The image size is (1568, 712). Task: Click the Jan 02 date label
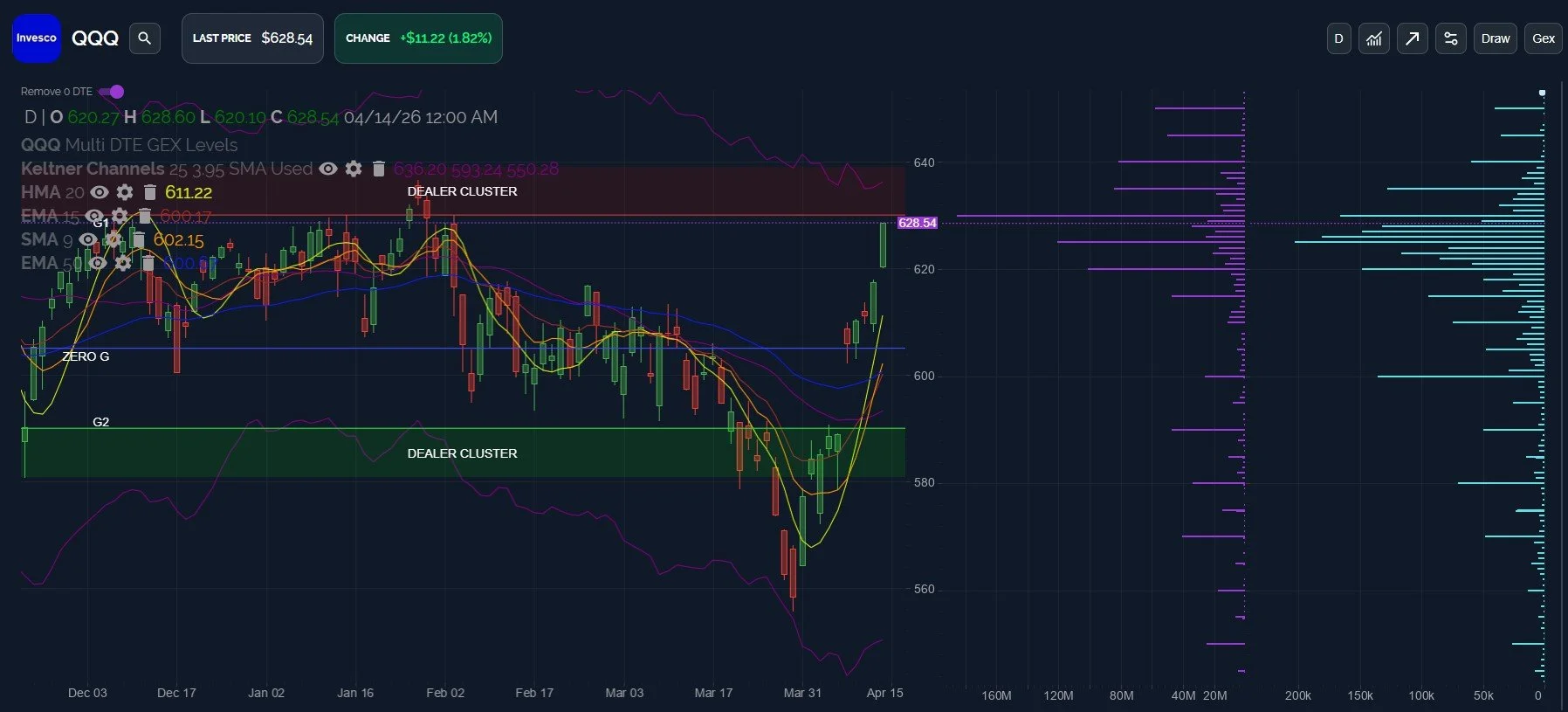click(x=266, y=693)
